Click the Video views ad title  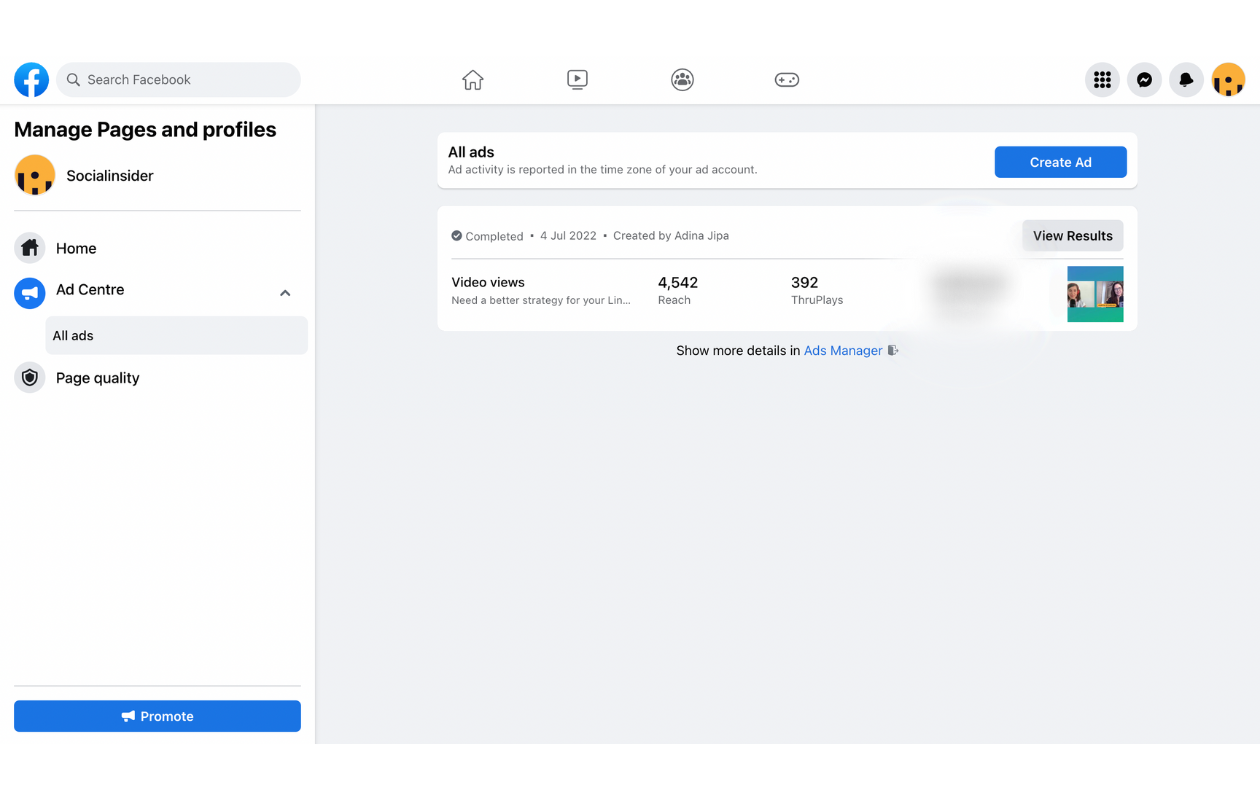click(488, 283)
